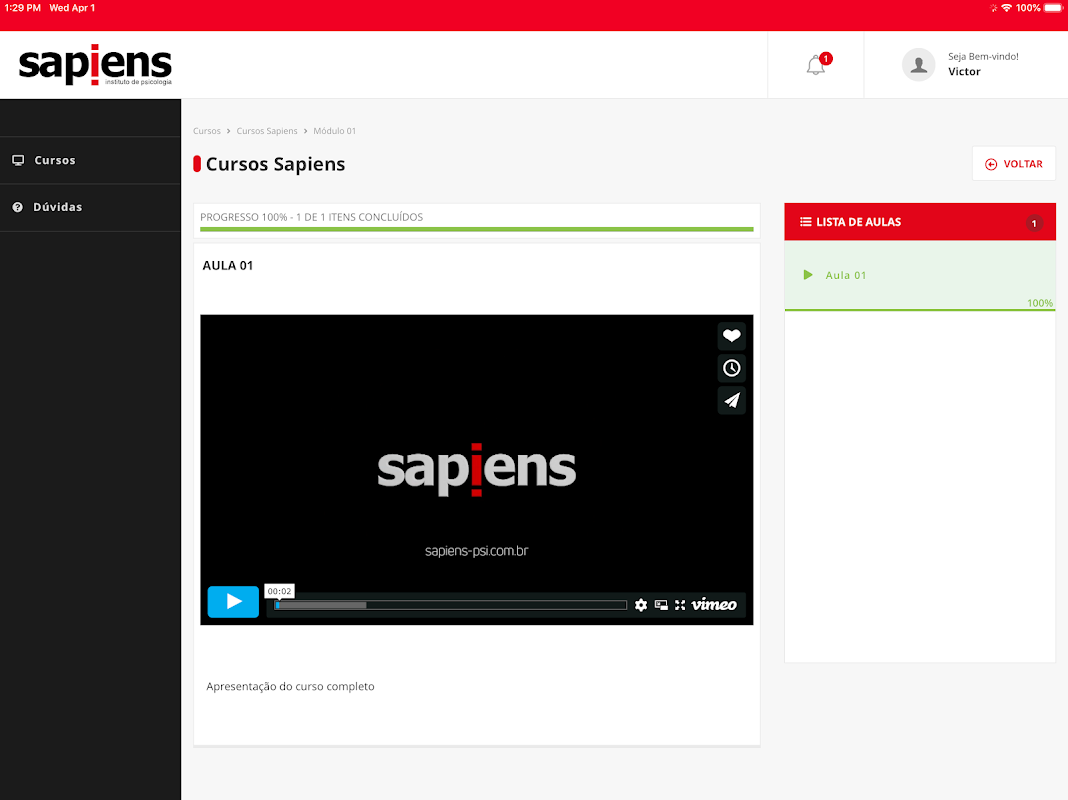This screenshot has width=1068, height=800.
Task: Switch the video to fullscreen
Action: point(680,605)
